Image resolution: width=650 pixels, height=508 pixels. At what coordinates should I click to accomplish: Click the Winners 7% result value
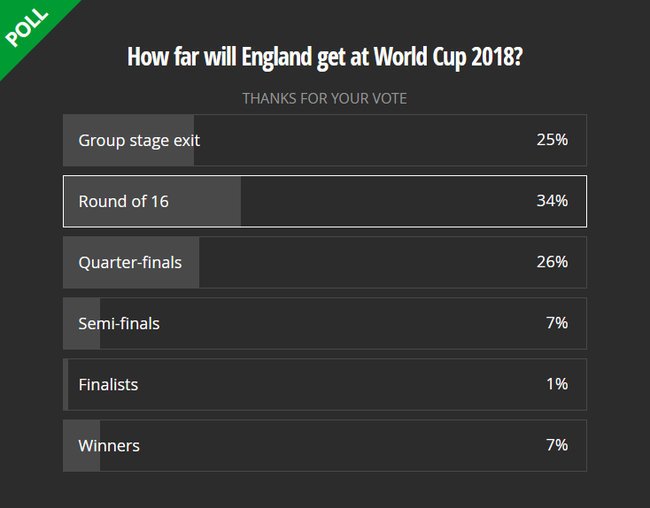[557, 445]
